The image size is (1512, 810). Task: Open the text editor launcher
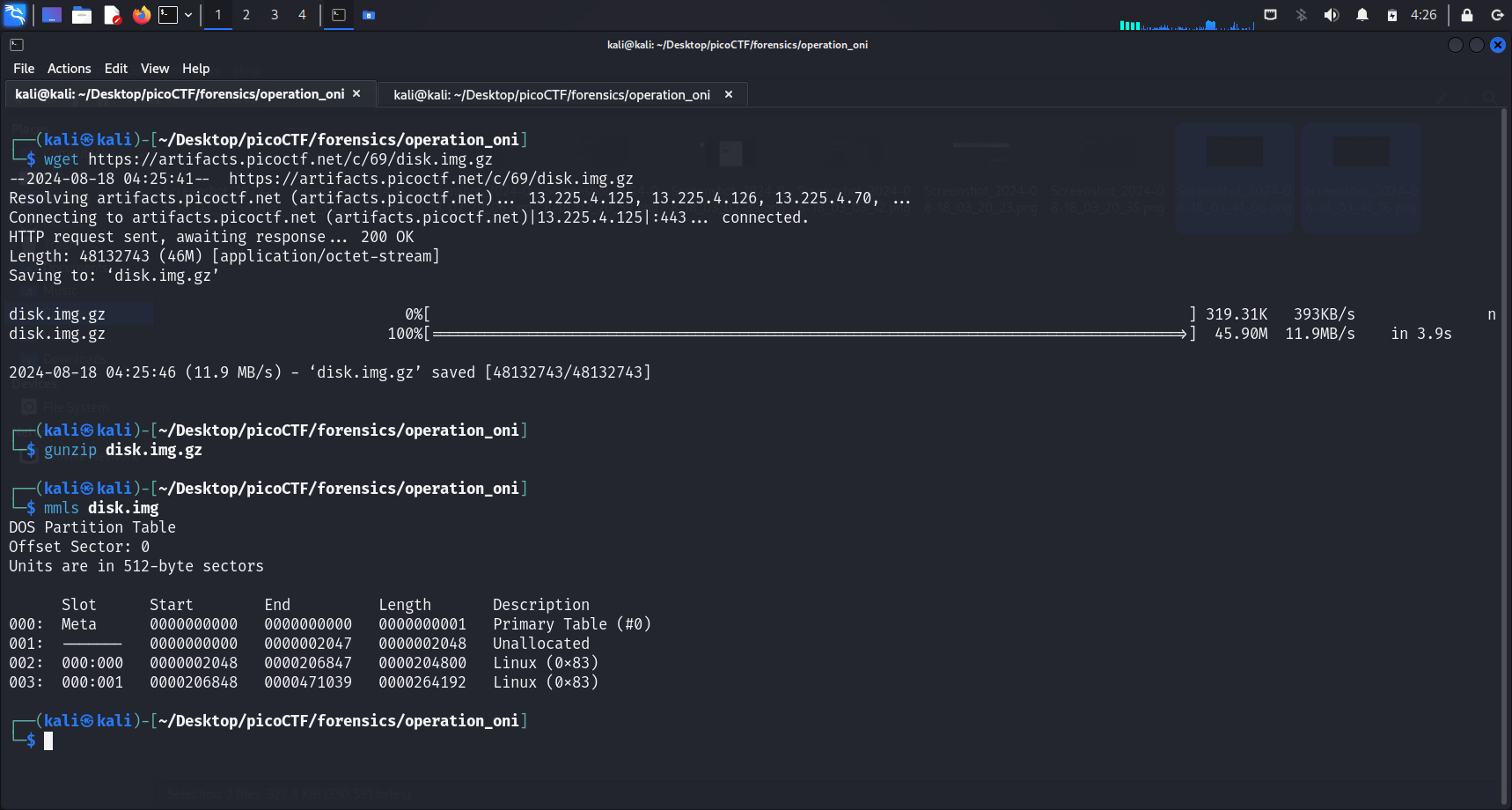[x=112, y=15]
